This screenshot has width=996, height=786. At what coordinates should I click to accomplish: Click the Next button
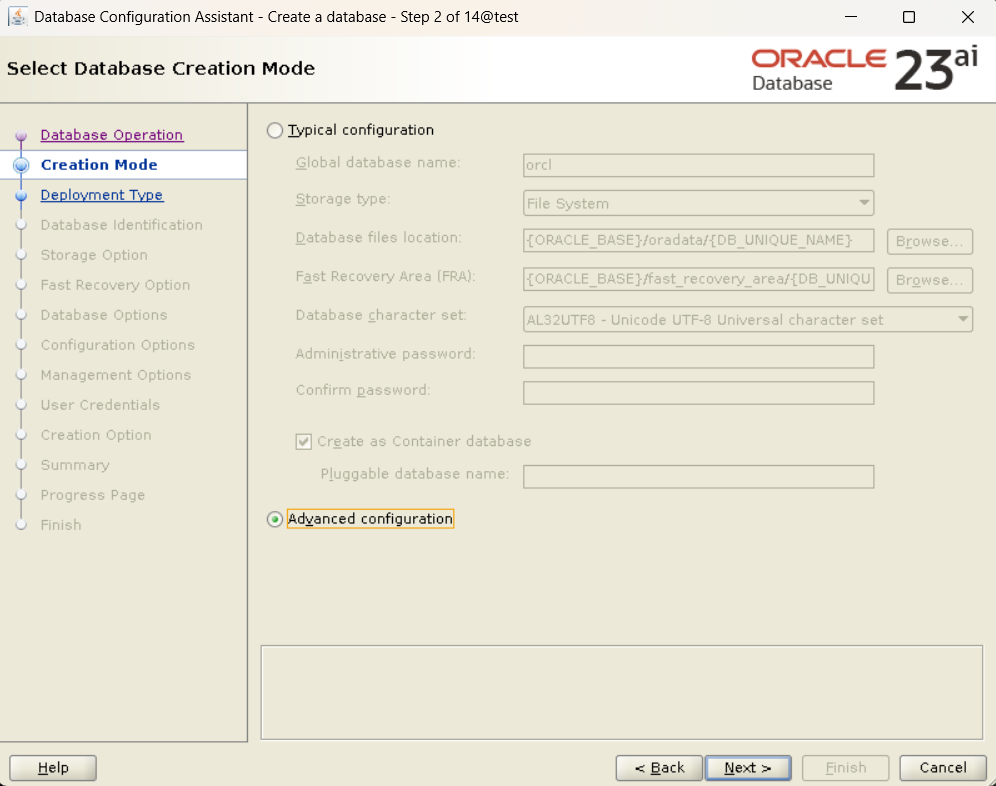pyautogui.click(x=748, y=768)
